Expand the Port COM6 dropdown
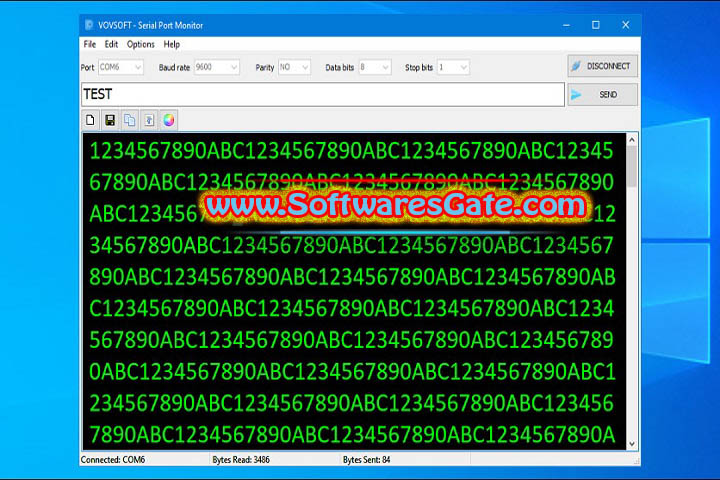720x480 pixels. coord(121,67)
